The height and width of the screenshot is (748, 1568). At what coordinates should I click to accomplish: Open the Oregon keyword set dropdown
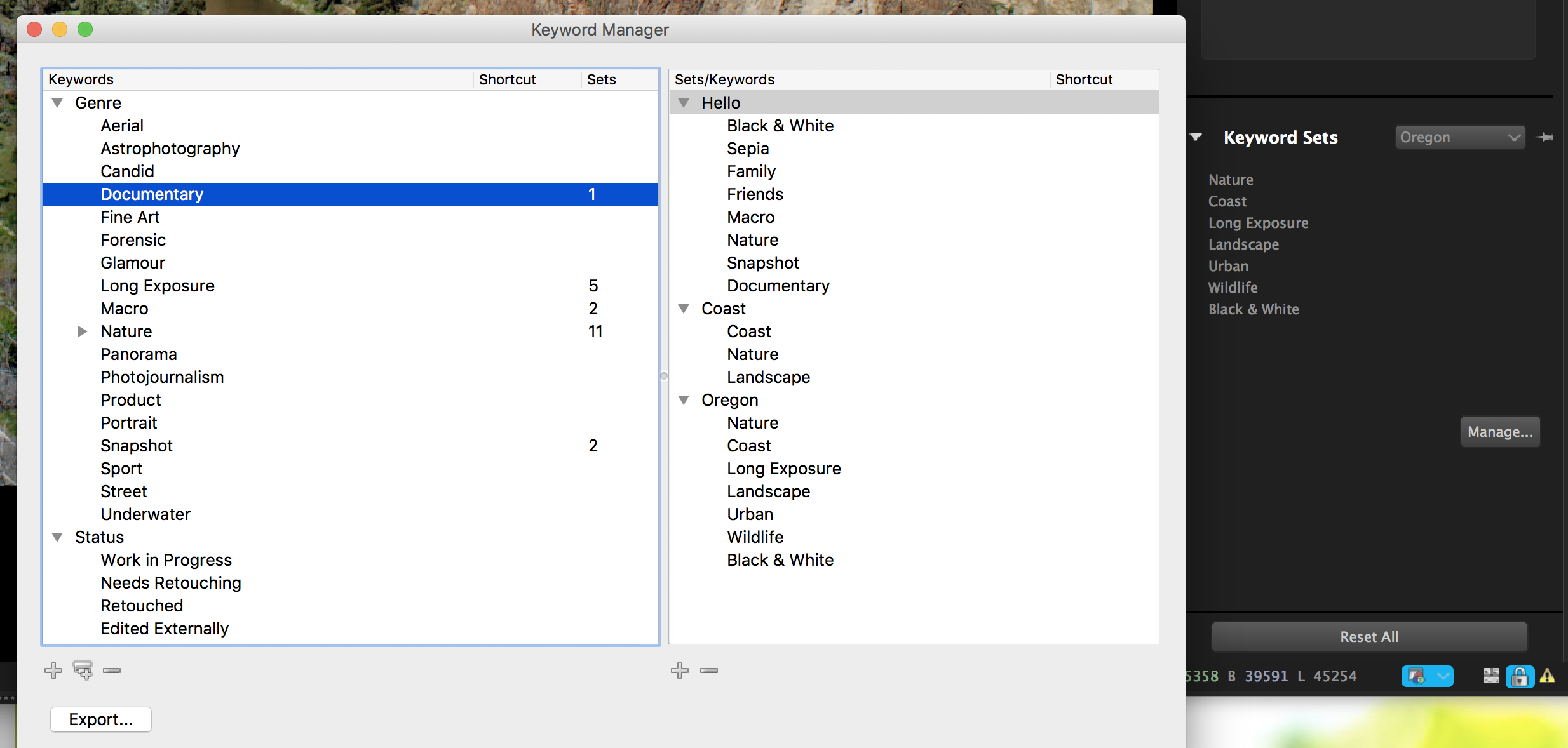pyautogui.click(x=1459, y=137)
